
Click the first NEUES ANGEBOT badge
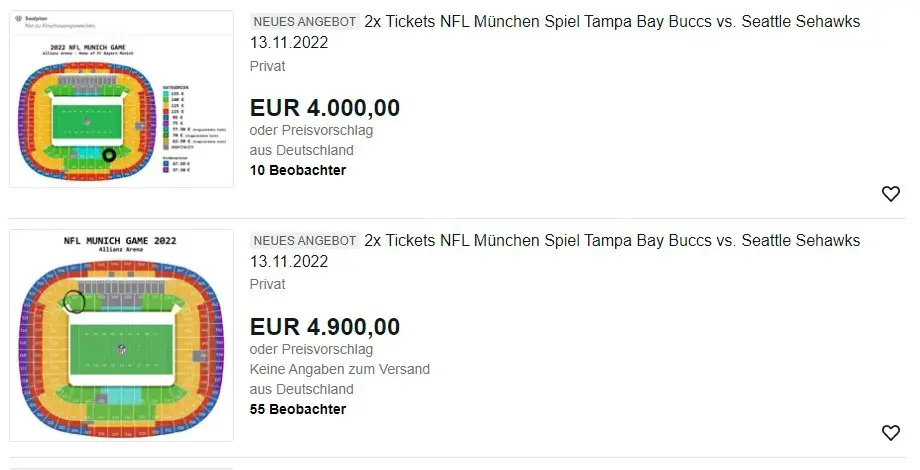click(x=304, y=22)
